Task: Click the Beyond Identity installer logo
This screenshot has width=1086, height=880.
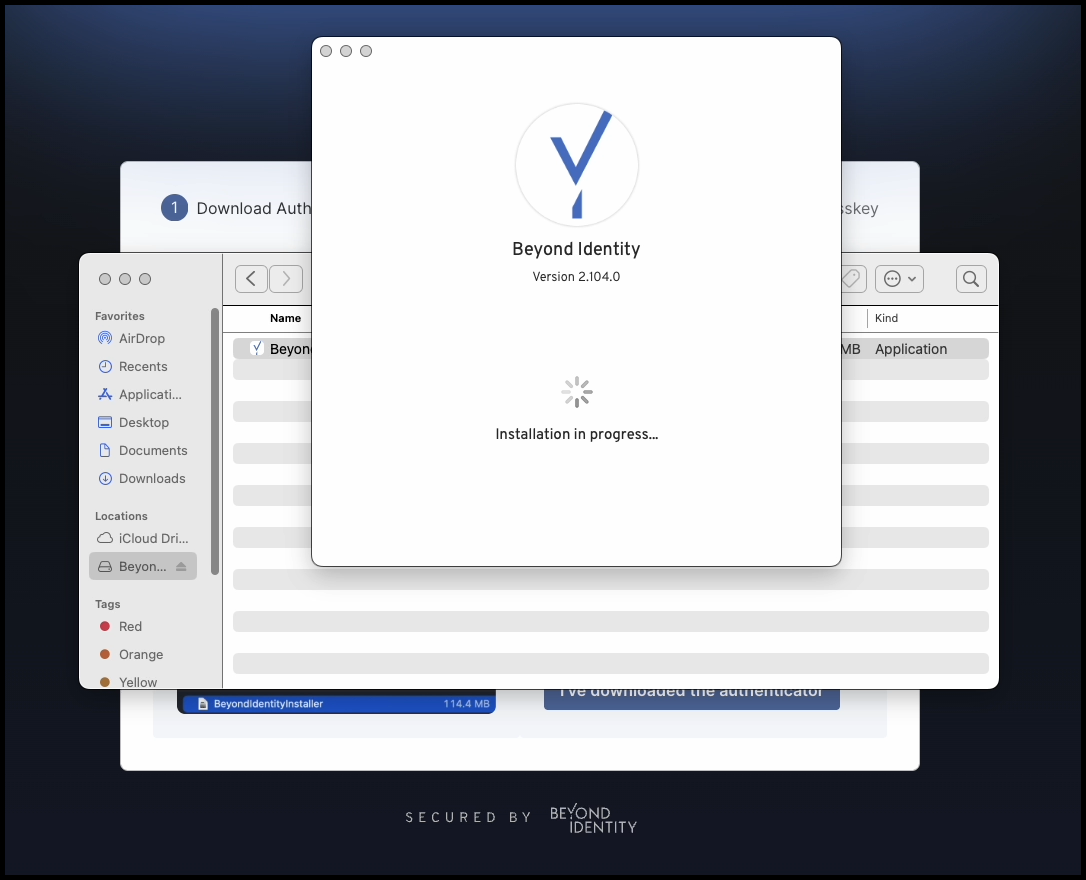Action: 577,165
